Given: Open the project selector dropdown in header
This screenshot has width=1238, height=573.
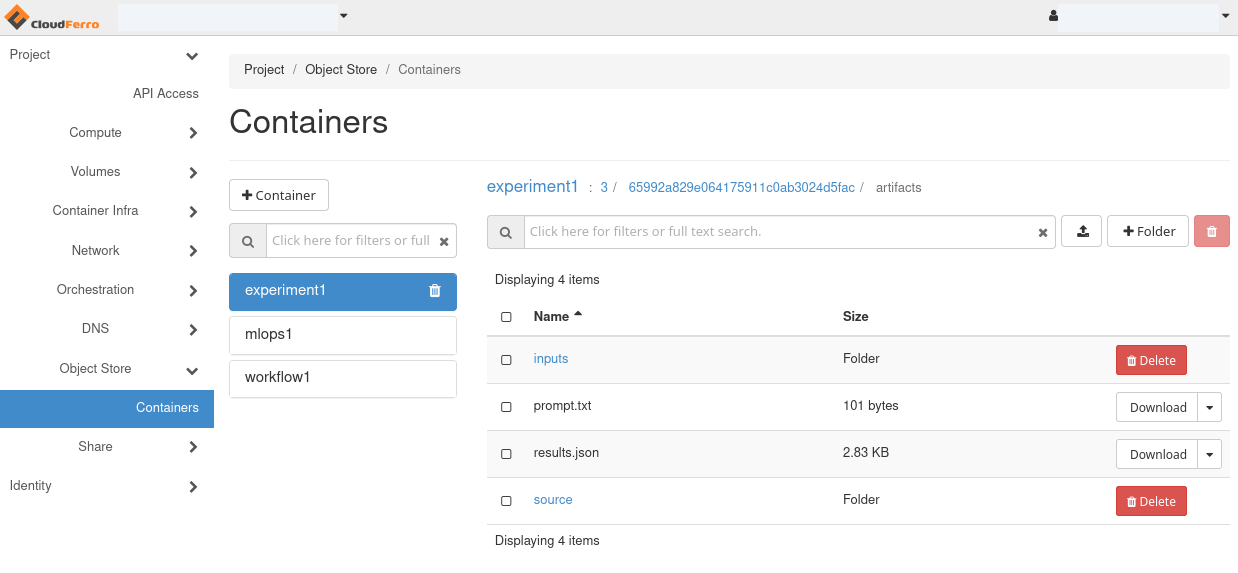Looking at the screenshot, I should coord(343,16).
